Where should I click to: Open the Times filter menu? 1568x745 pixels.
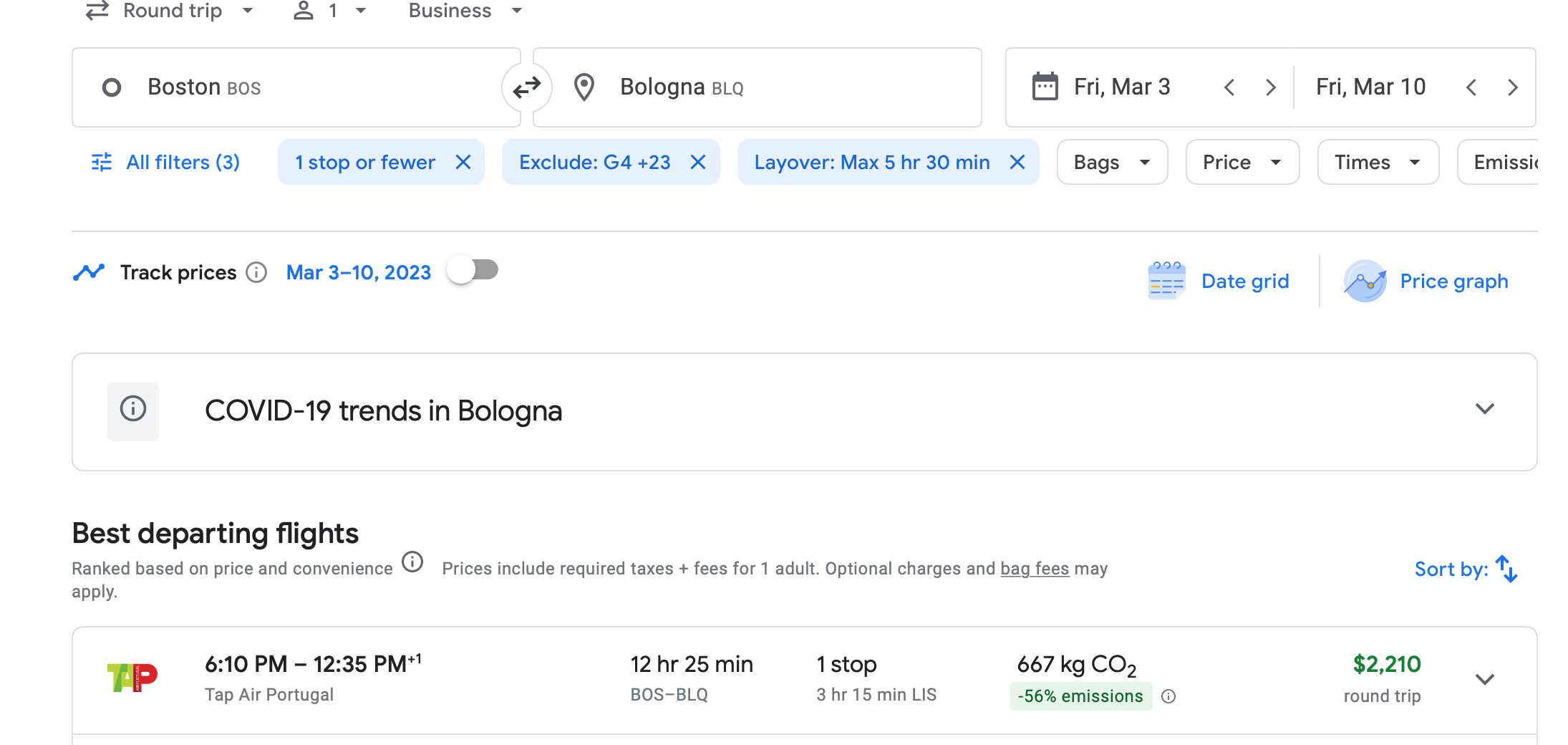click(1377, 163)
